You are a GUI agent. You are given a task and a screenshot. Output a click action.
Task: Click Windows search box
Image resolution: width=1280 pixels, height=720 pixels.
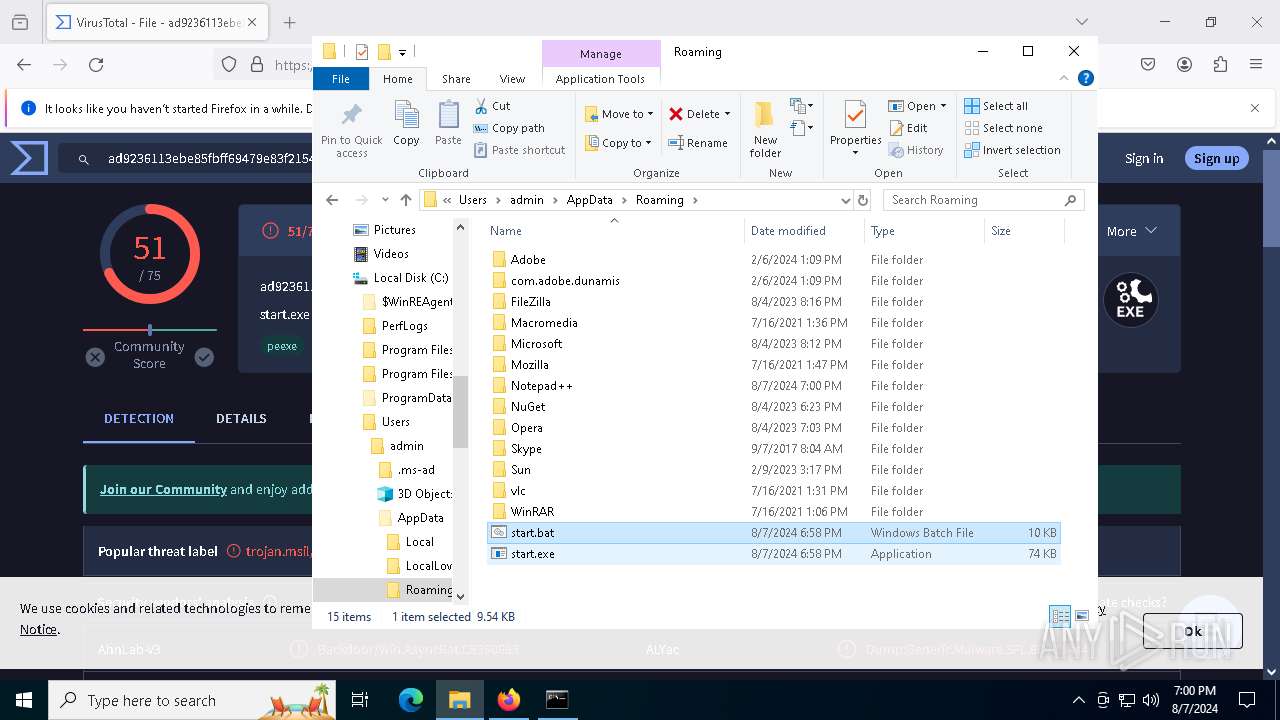[x=193, y=700]
